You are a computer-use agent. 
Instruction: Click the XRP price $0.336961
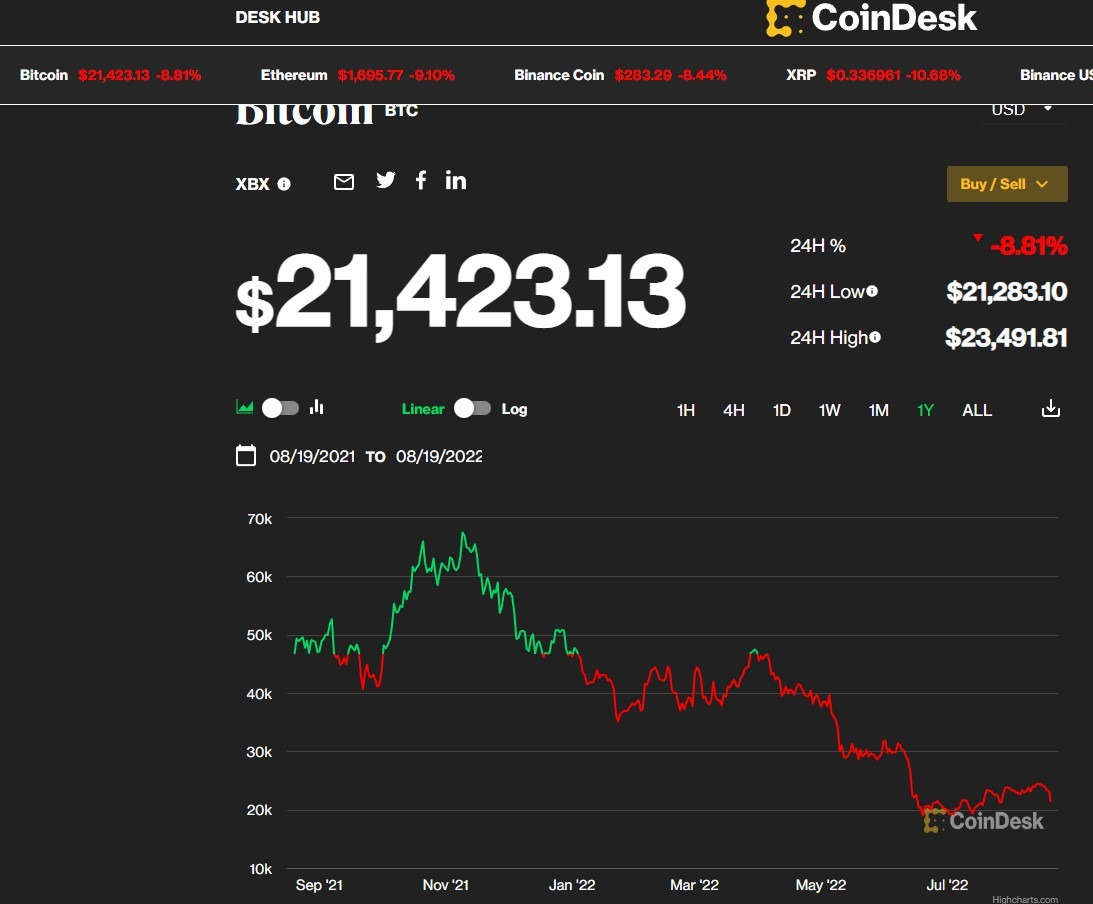tap(863, 75)
